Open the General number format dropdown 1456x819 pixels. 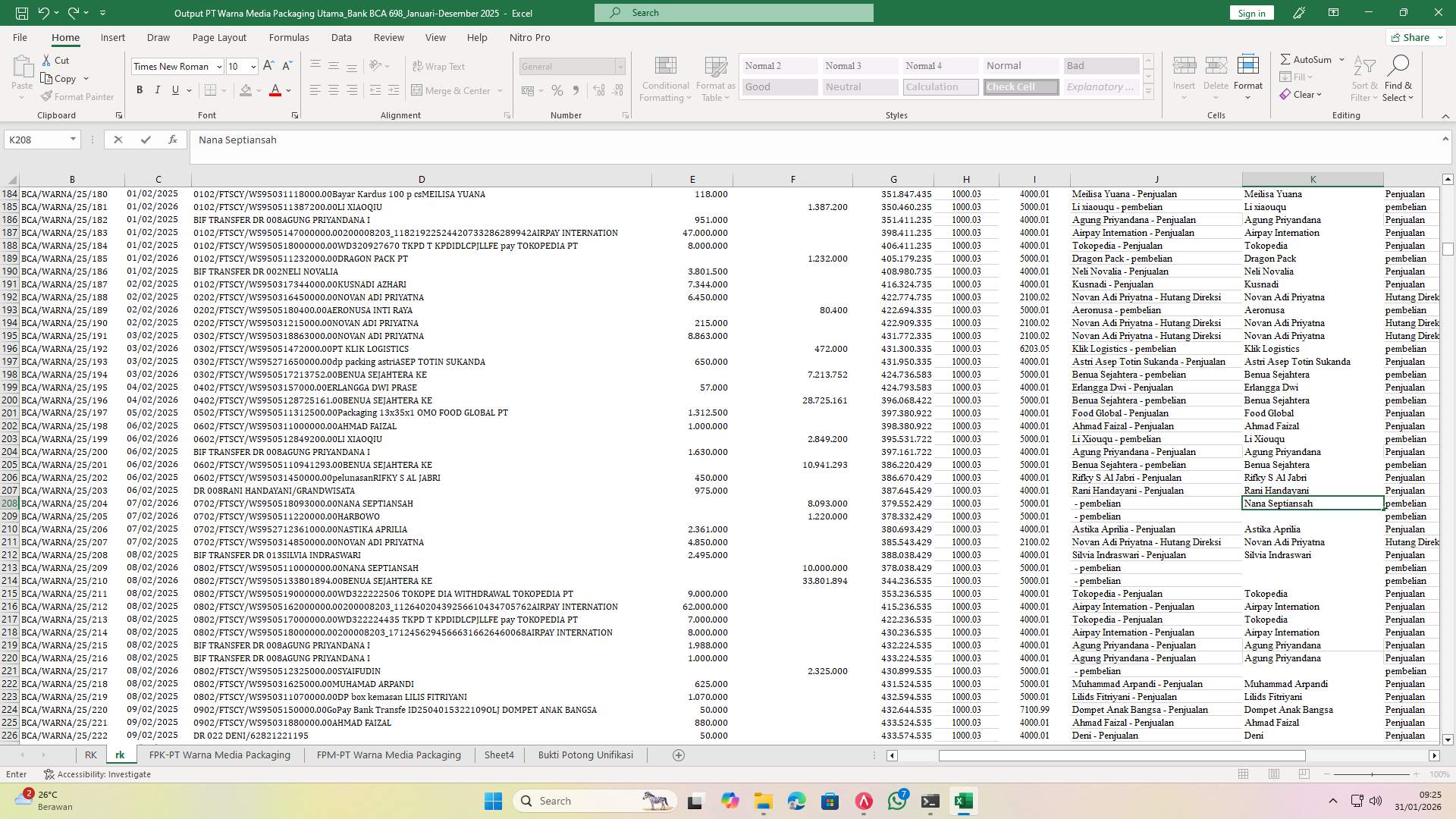coord(620,66)
